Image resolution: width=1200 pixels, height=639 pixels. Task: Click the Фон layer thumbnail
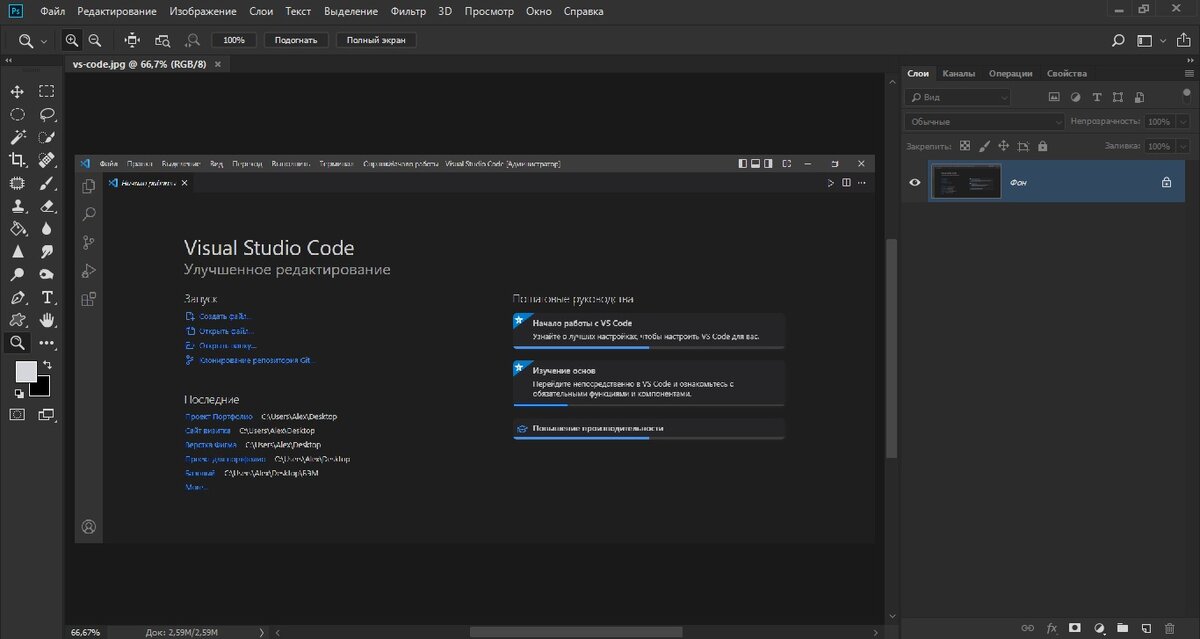966,182
